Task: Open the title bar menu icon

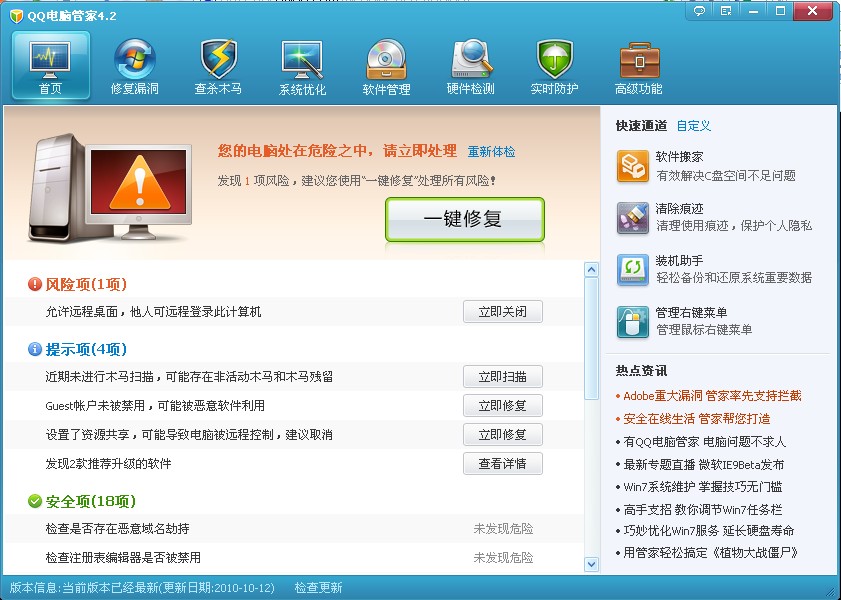Action: (x=726, y=11)
